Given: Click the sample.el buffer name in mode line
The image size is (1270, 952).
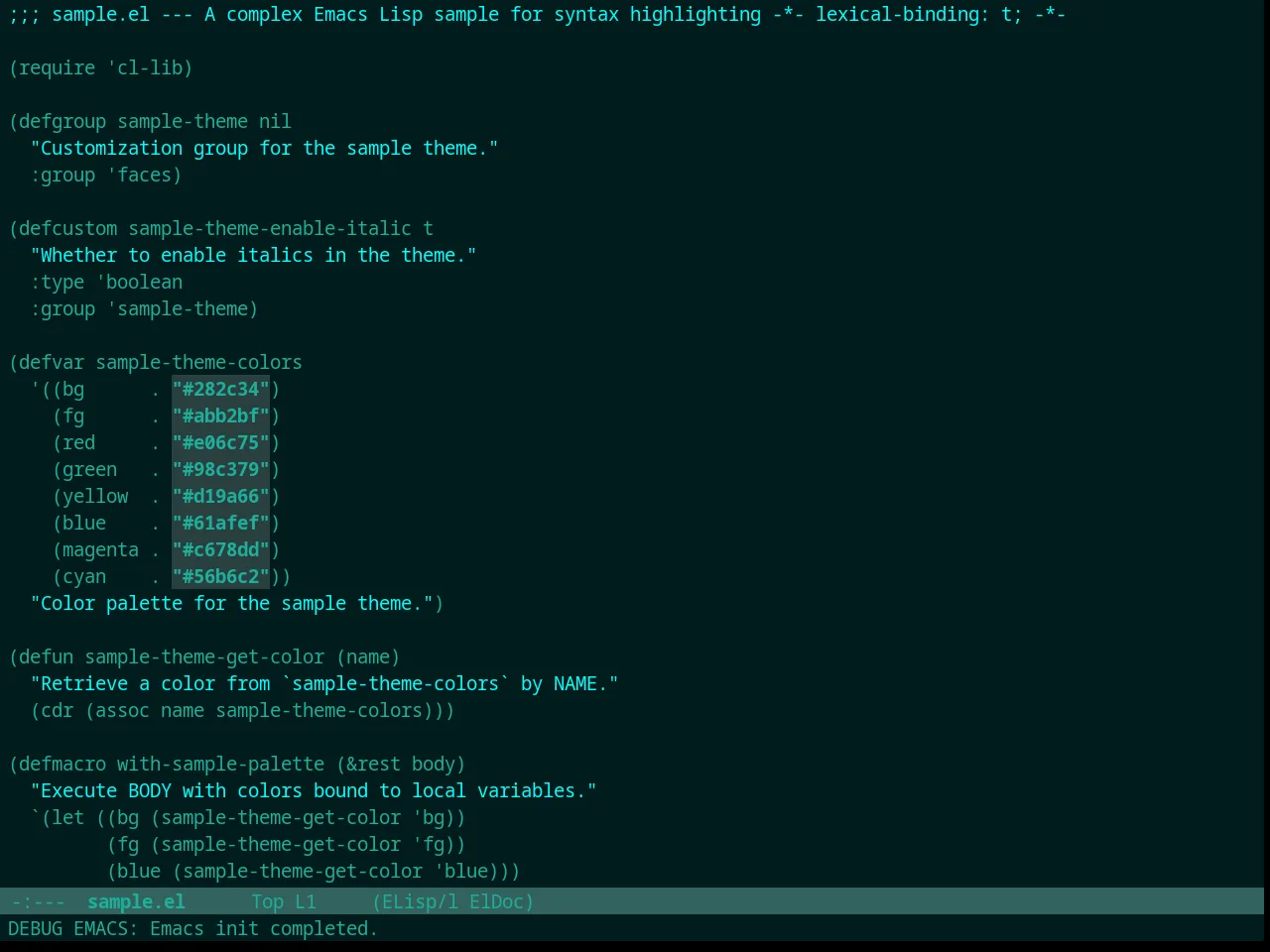Looking at the screenshot, I should click(136, 901).
